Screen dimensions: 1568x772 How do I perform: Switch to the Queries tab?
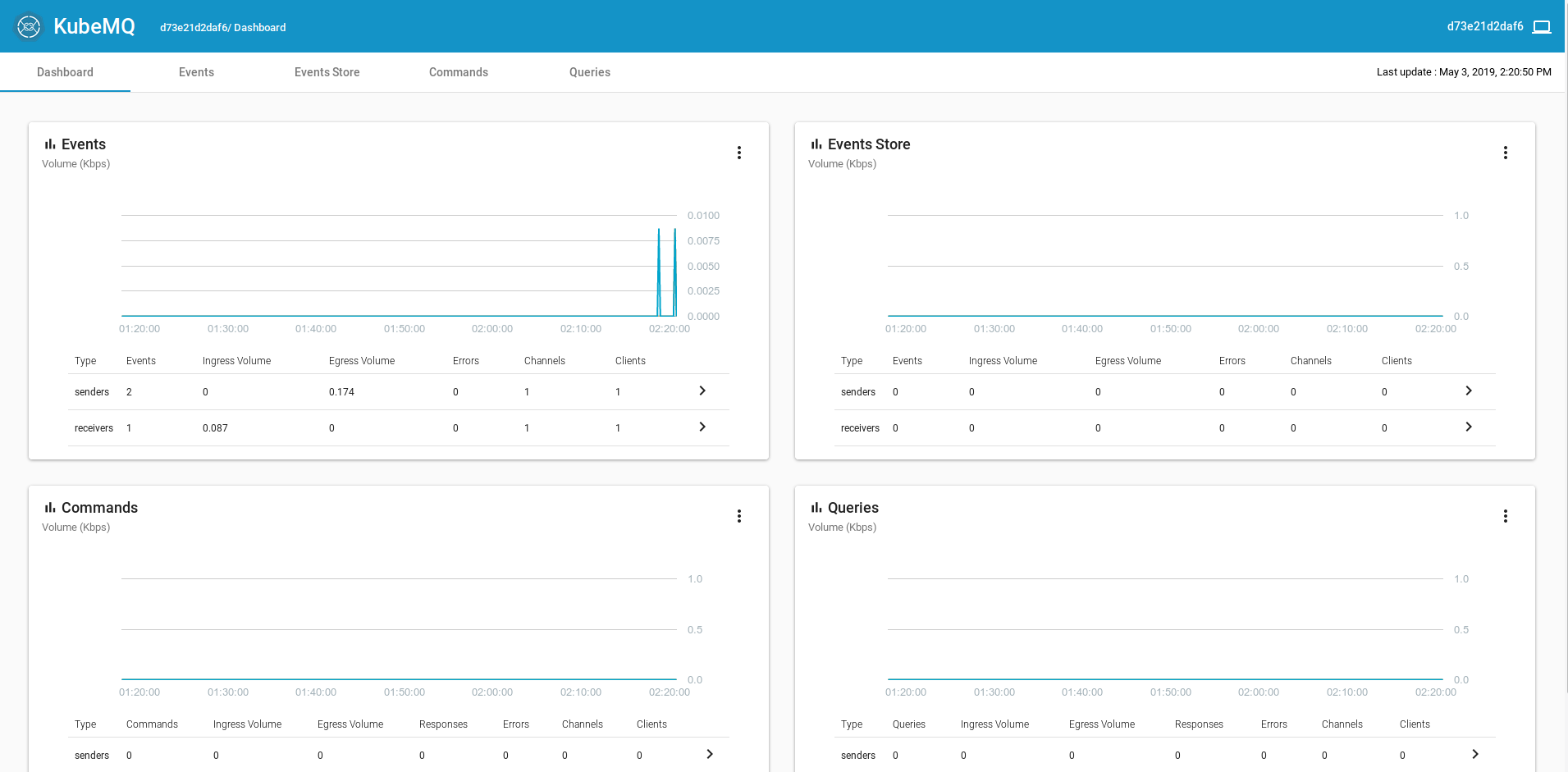point(589,72)
